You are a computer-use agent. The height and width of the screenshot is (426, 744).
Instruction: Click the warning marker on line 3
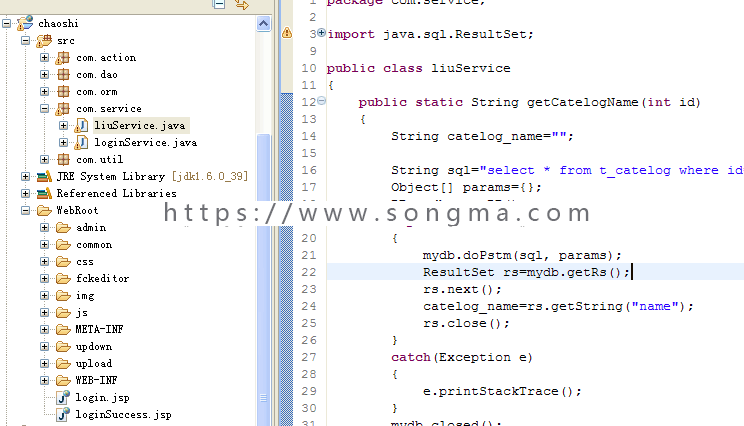287,33
